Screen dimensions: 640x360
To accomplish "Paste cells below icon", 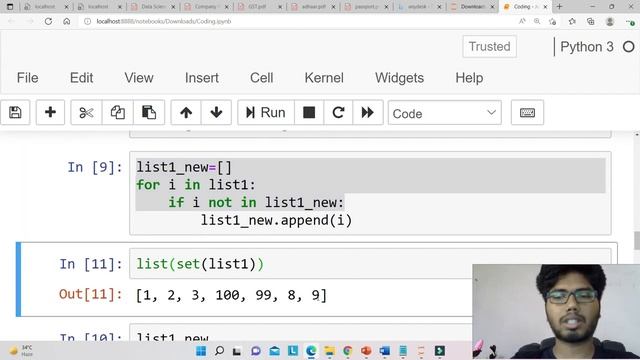I will (149, 112).
